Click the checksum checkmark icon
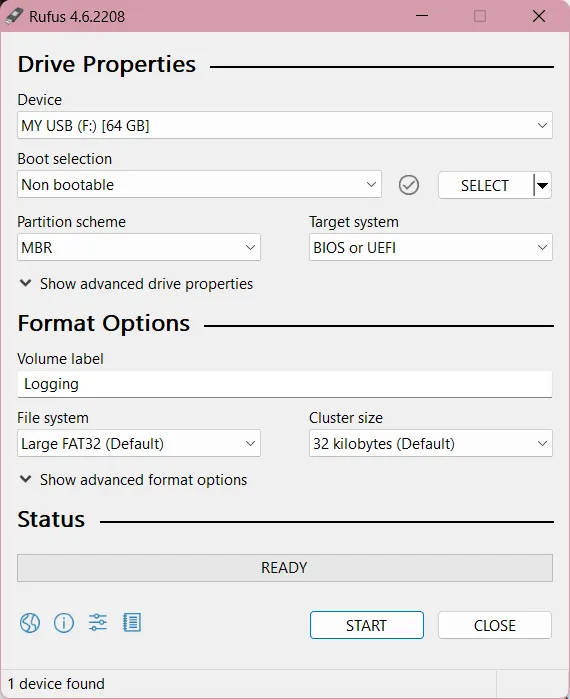 click(409, 185)
